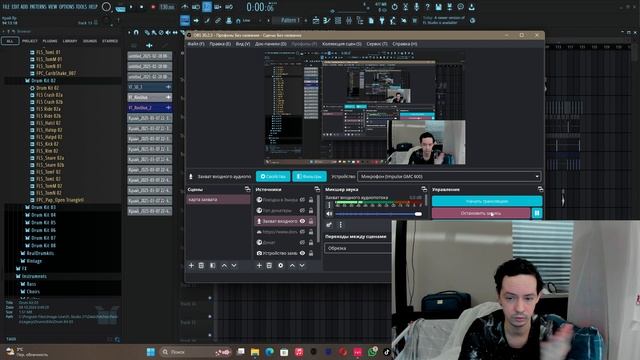Delete selected source with Sources trash icon

[x=269, y=265]
